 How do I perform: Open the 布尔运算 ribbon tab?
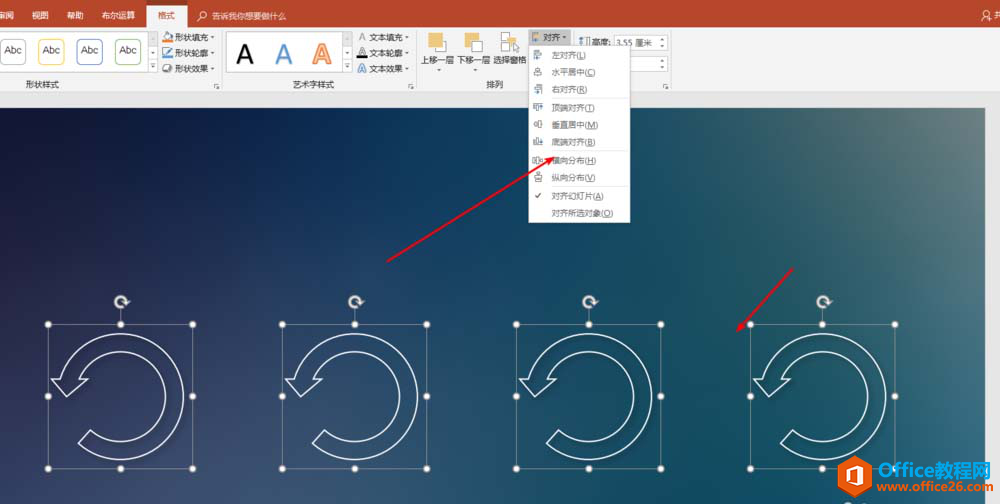click(119, 16)
